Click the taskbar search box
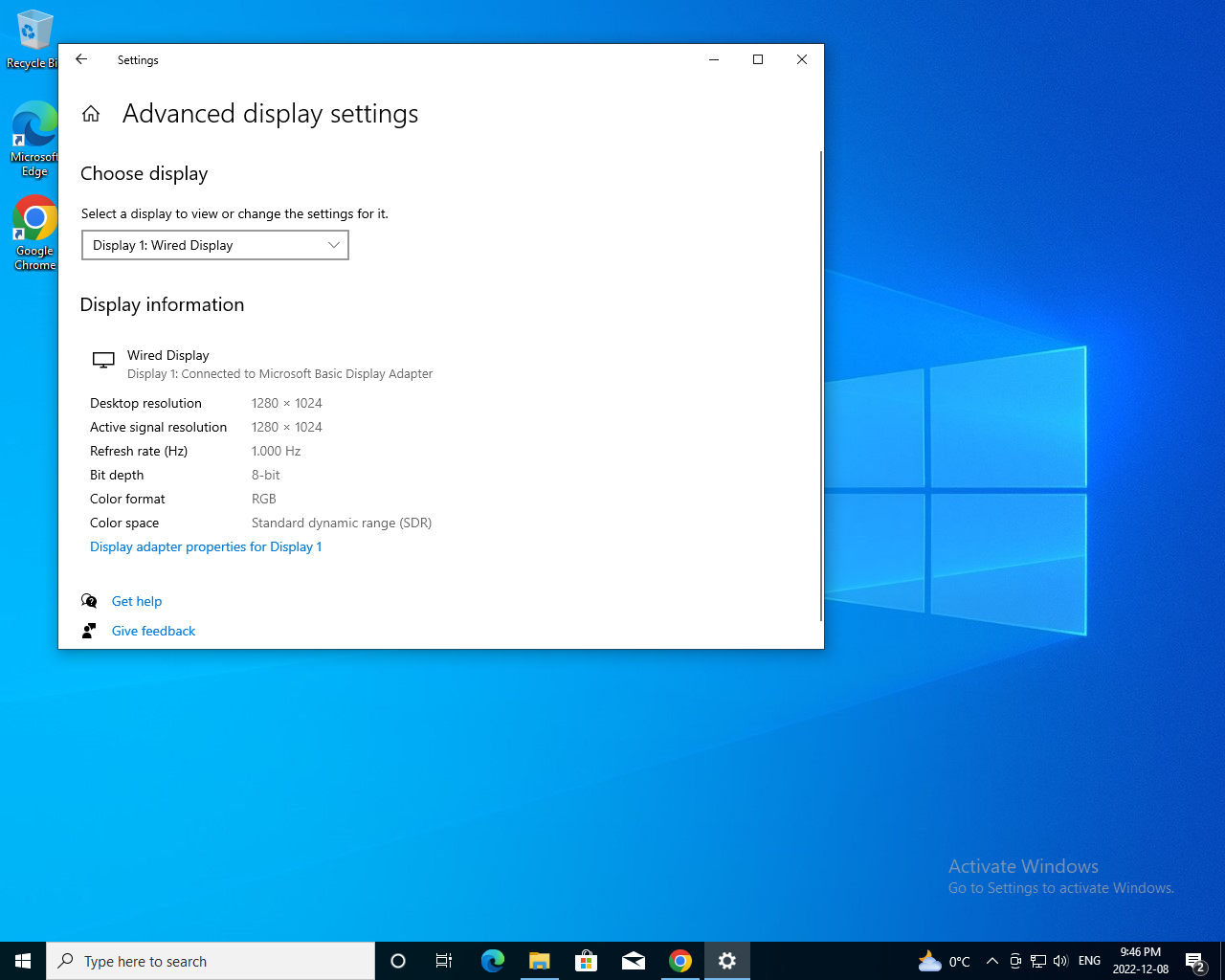1225x980 pixels. pos(211,961)
